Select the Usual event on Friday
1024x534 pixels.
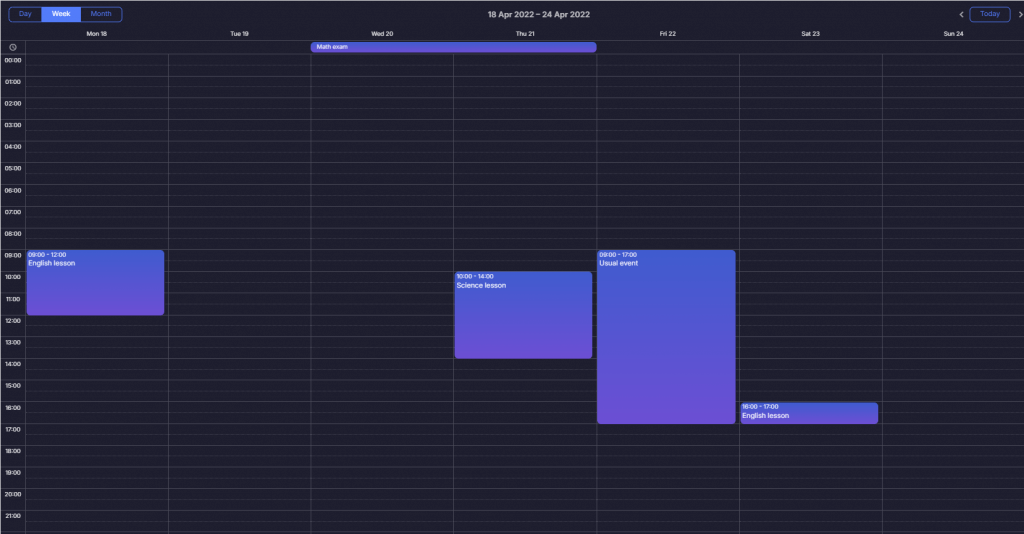pyautogui.click(x=666, y=337)
